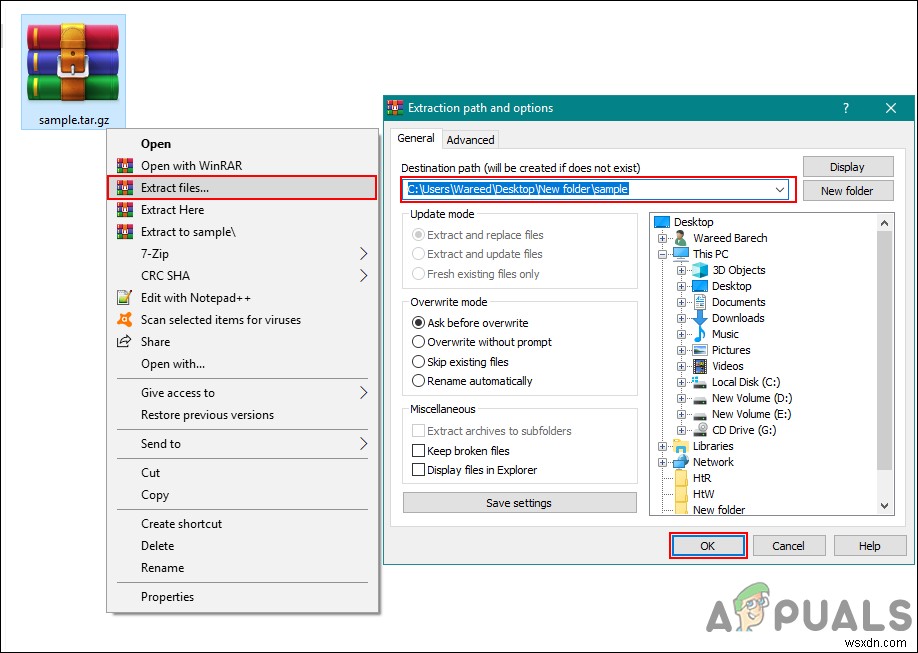Expand This PC's Documents node

click(x=681, y=302)
